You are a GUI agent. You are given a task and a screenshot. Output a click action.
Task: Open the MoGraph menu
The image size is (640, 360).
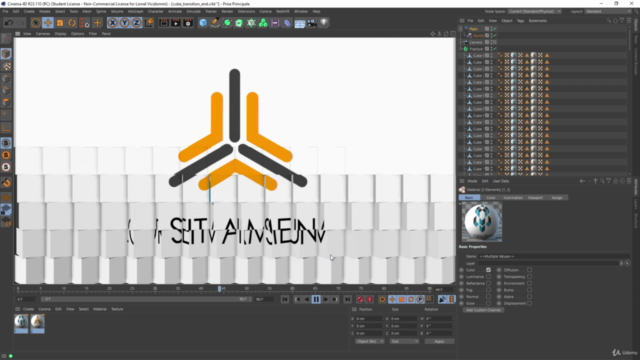[x=136, y=11]
